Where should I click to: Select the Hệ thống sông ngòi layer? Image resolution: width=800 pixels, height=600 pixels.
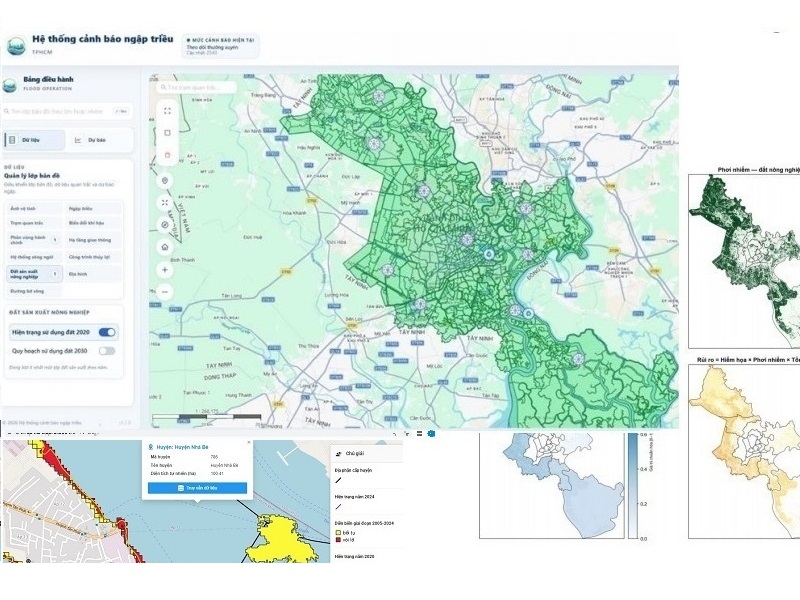tap(35, 257)
